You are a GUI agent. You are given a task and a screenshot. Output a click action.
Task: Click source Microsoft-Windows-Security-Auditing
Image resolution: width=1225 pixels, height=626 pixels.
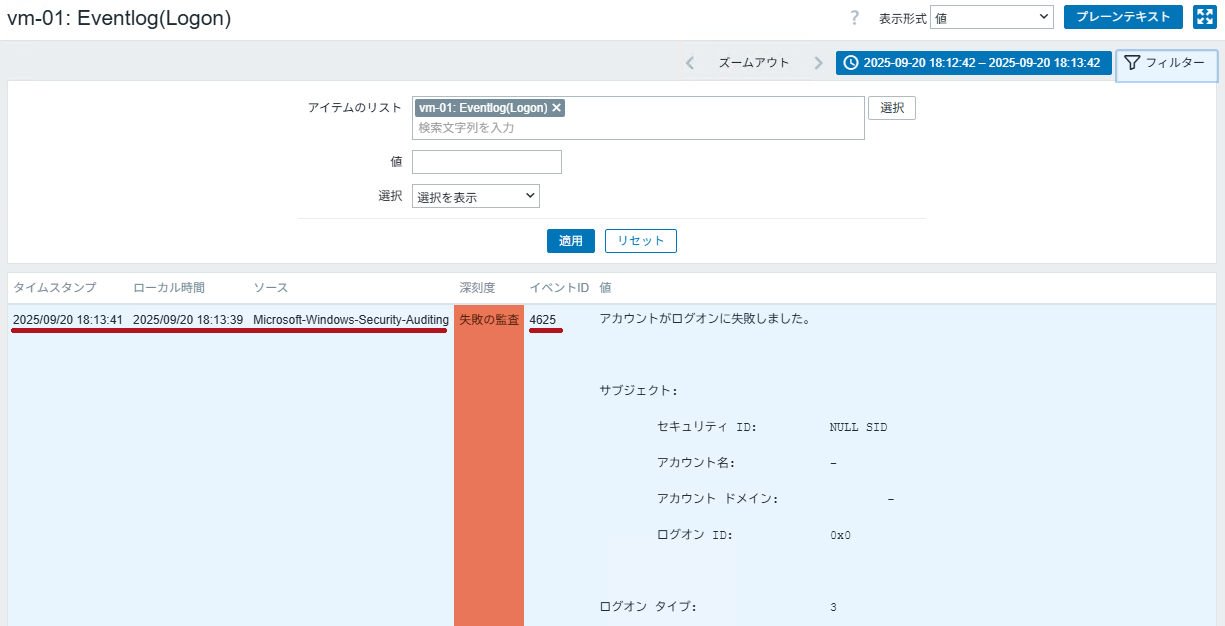[351, 320]
